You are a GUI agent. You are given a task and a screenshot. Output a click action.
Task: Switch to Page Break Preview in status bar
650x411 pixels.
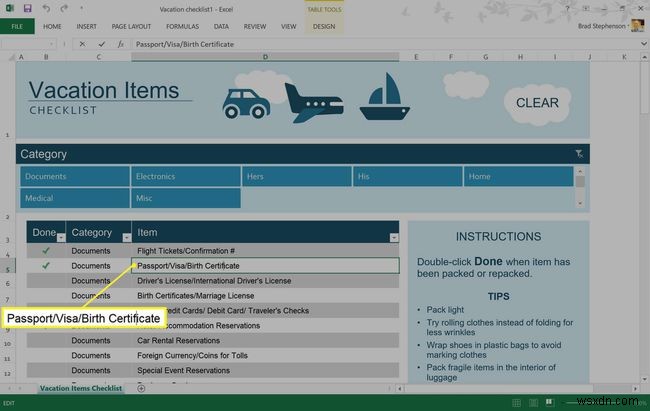pos(550,403)
